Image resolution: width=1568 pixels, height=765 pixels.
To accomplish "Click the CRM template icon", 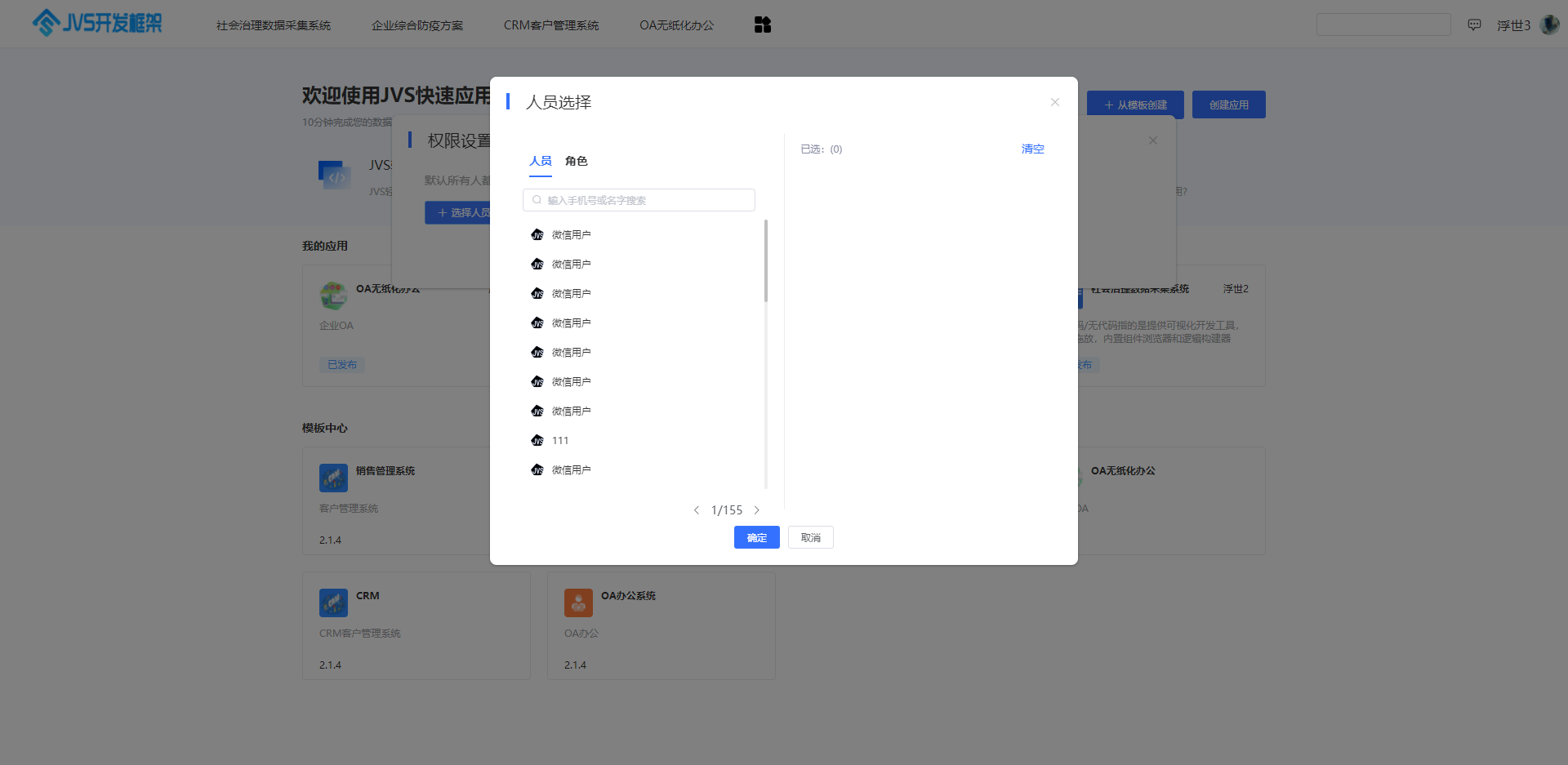I will pyautogui.click(x=333, y=603).
